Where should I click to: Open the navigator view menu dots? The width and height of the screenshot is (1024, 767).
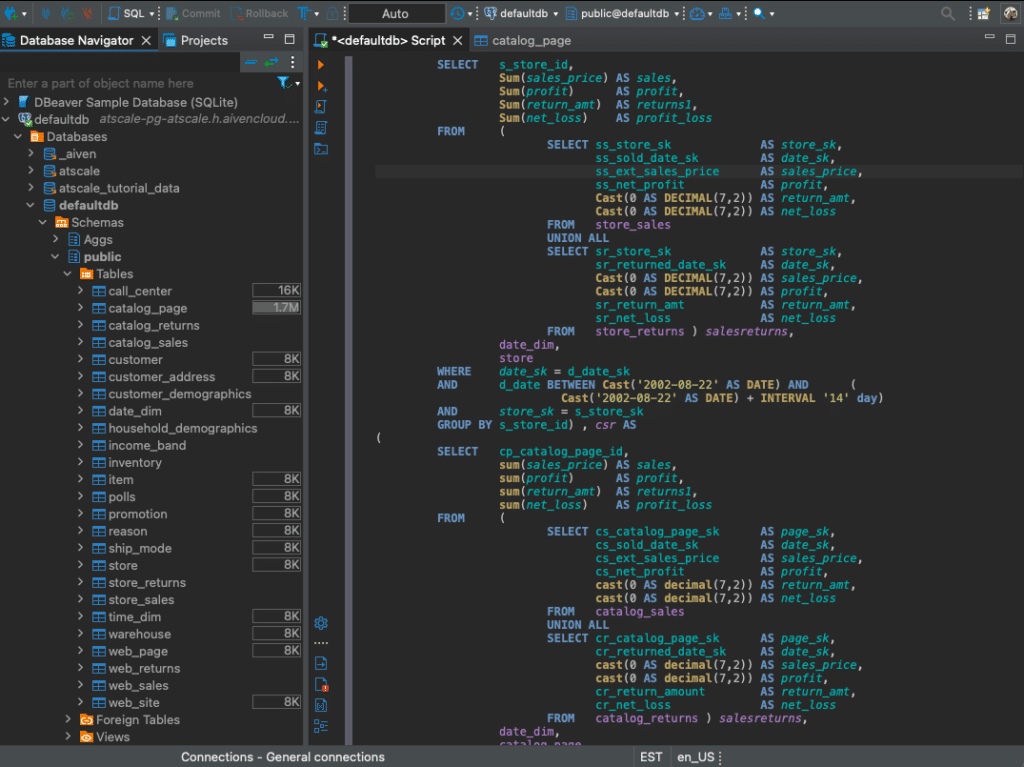tap(293, 62)
